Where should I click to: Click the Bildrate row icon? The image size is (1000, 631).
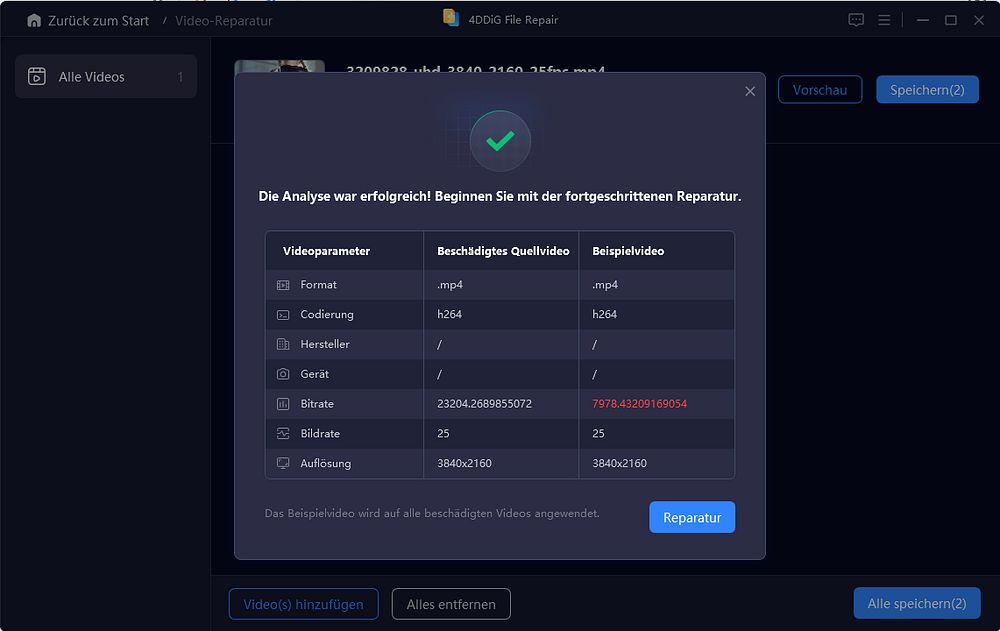click(x=283, y=434)
